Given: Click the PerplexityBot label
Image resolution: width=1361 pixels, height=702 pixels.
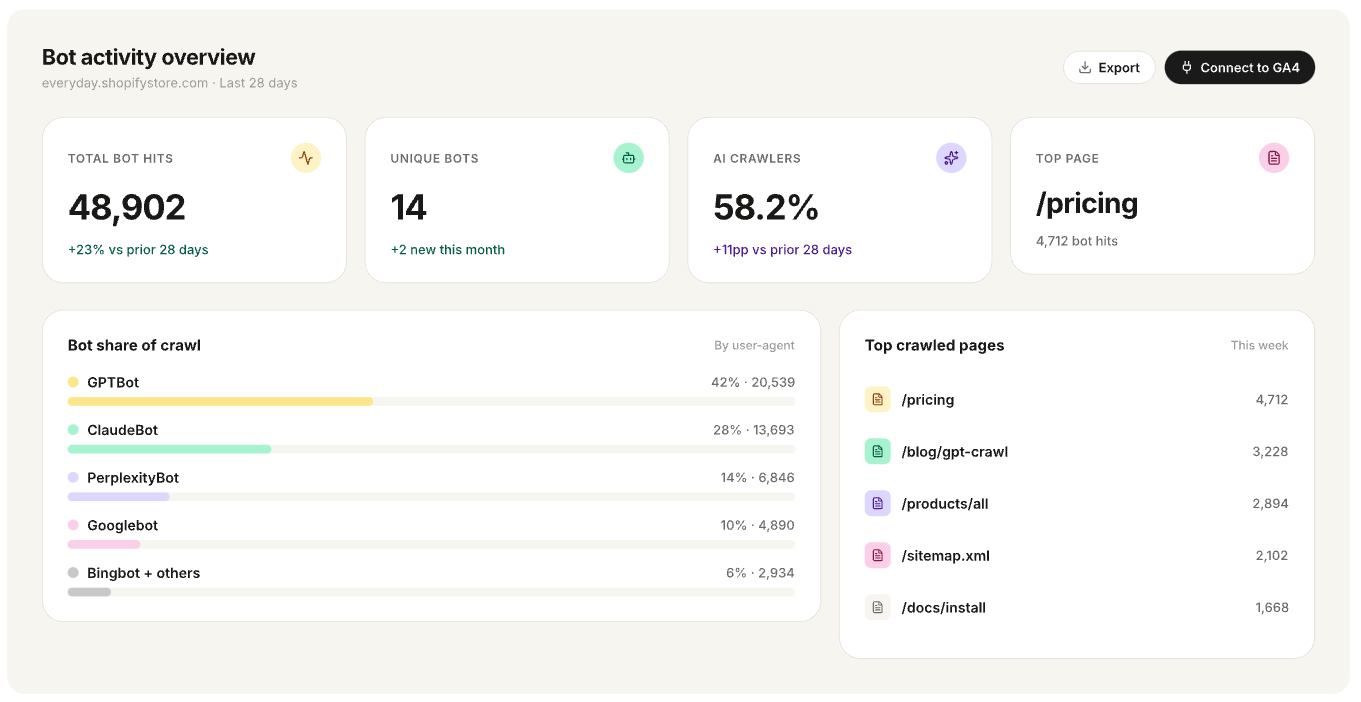Looking at the screenshot, I should [x=133, y=478].
